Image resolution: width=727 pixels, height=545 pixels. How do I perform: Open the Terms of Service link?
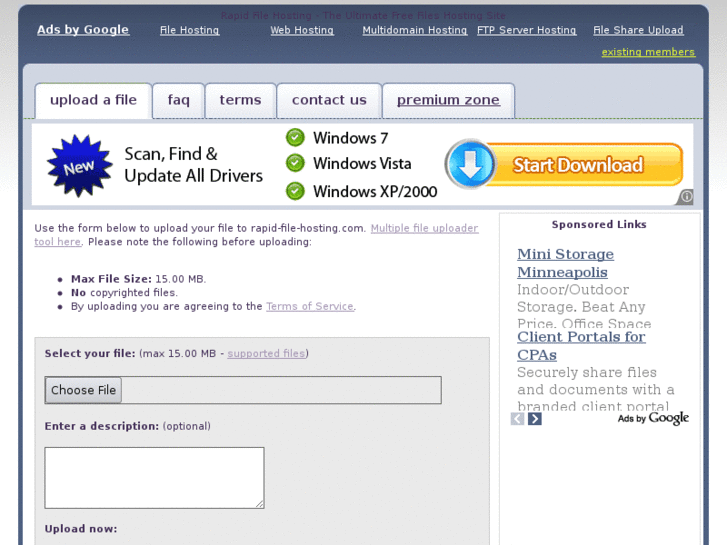coord(310,306)
